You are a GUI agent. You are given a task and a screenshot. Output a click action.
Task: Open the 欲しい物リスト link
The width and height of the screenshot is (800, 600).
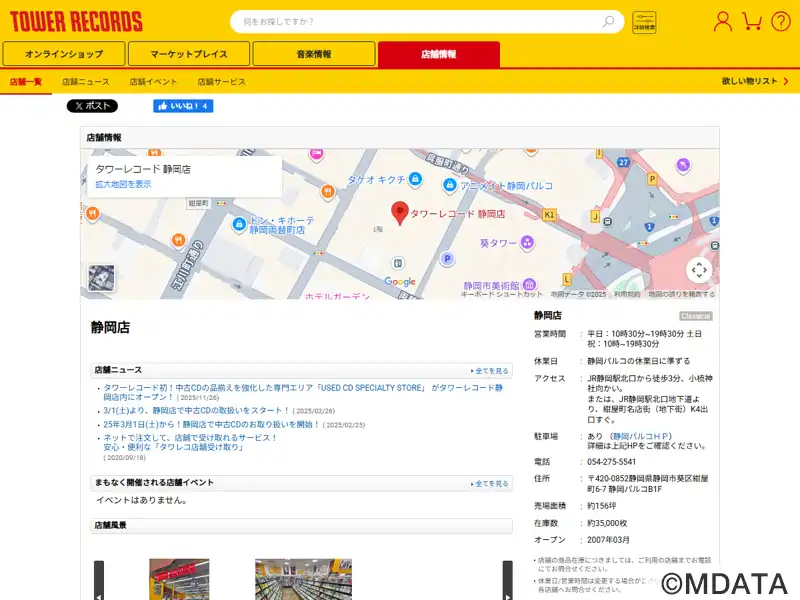pos(749,81)
